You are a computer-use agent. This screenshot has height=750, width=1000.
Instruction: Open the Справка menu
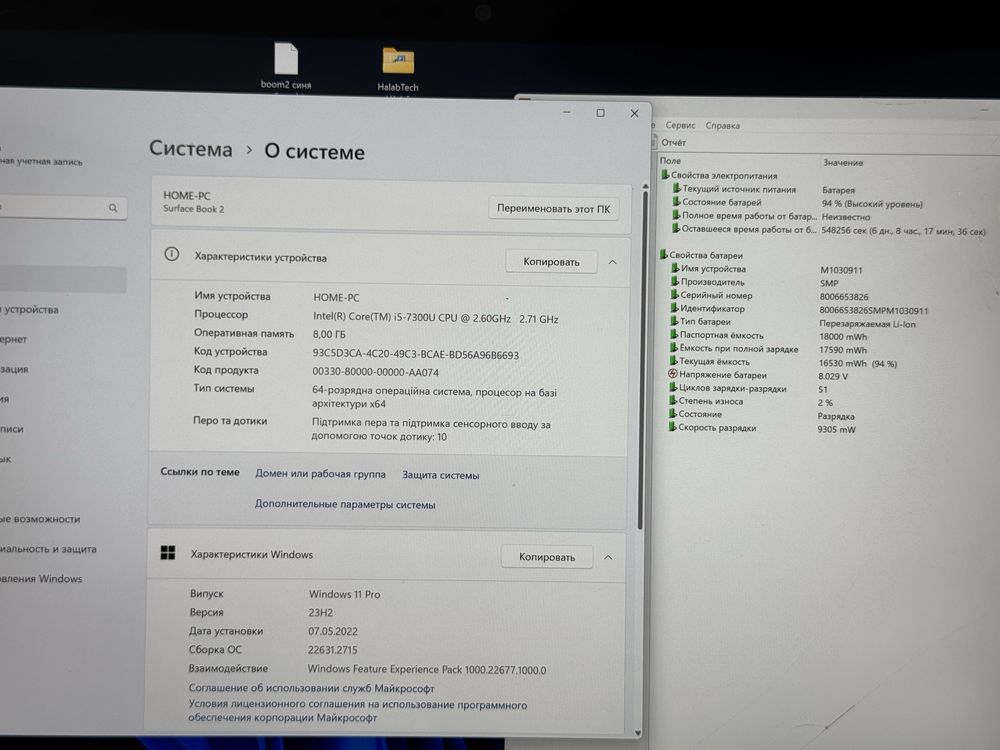point(723,126)
